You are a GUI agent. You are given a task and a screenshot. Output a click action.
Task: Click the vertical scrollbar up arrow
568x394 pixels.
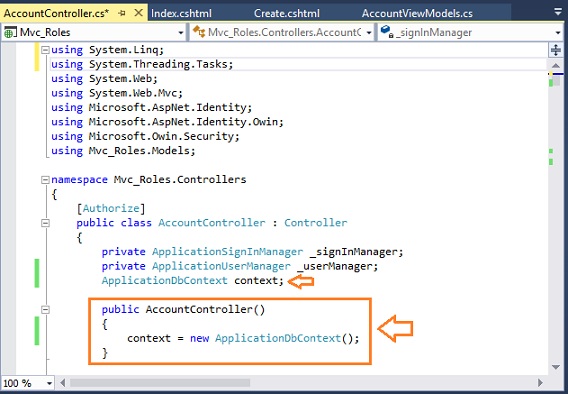click(x=556, y=66)
